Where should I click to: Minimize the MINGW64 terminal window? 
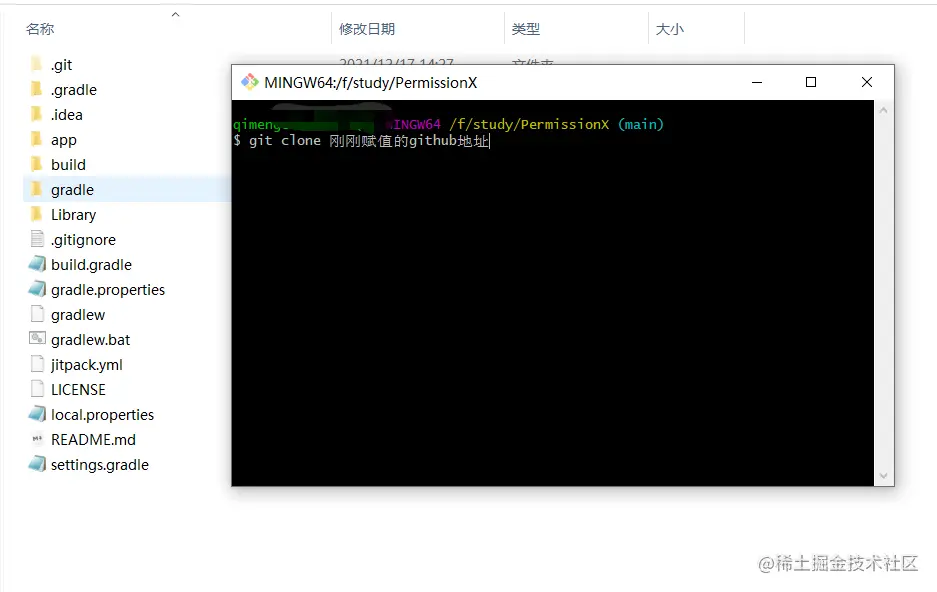tap(757, 82)
